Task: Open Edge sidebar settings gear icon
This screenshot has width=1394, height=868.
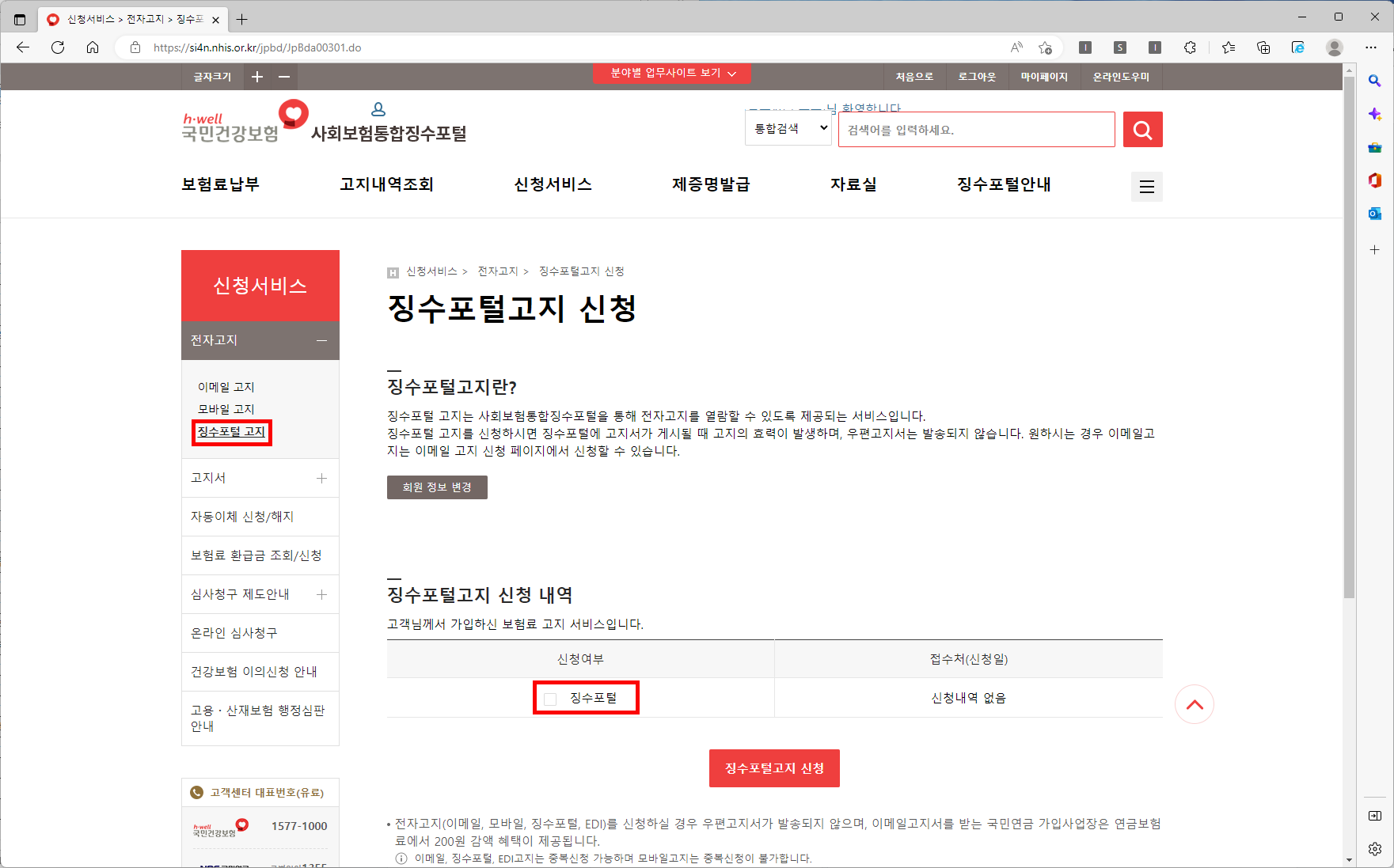Action: pyautogui.click(x=1375, y=849)
